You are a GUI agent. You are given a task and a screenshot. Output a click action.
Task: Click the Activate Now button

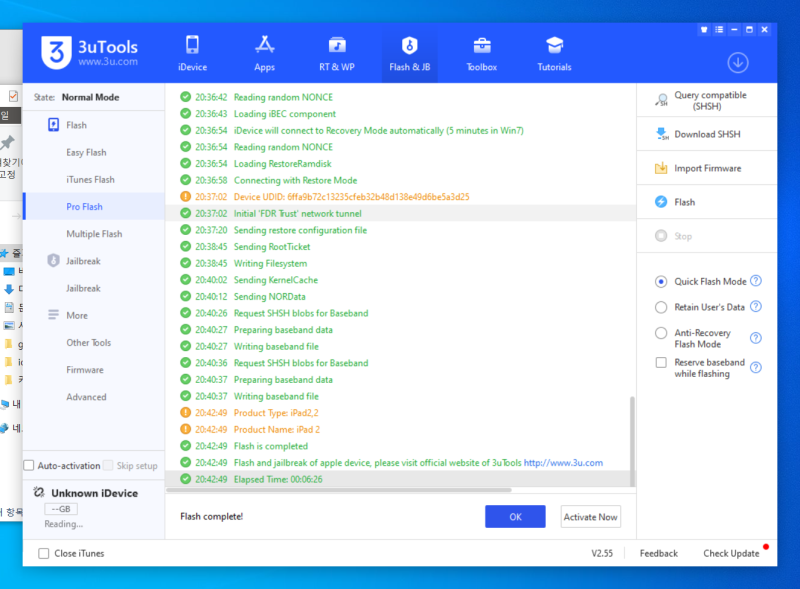click(590, 517)
